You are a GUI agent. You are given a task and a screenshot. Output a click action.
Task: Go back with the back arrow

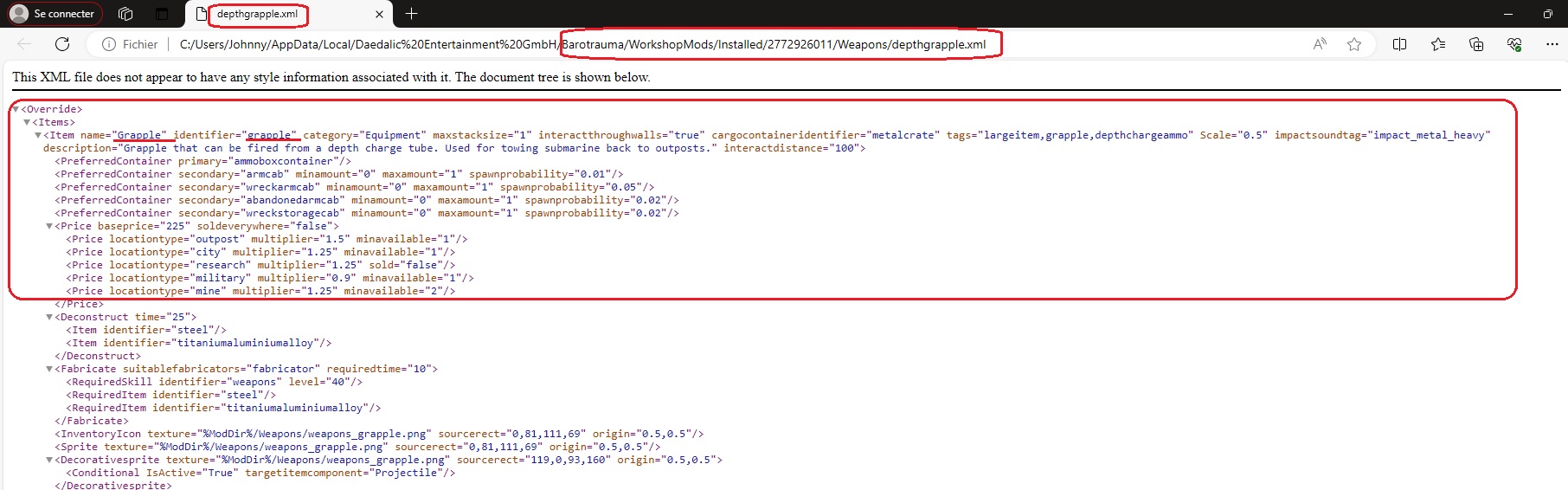click(x=24, y=44)
